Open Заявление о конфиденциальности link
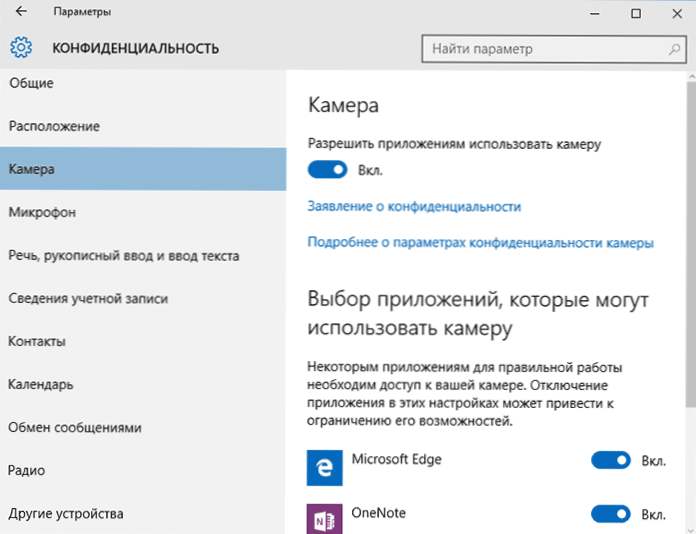Image resolution: width=696 pixels, height=534 pixels. [414, 206]
